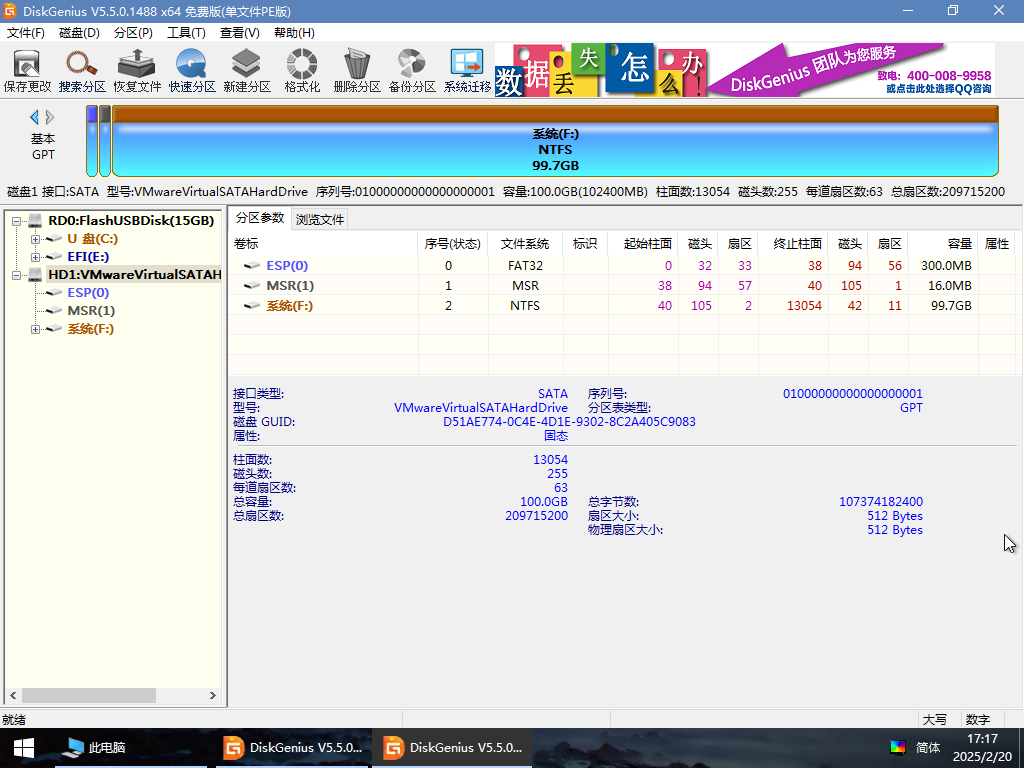Viewport: 1024px width, 768px height.
Task: Select the 系统(F:) NTFS partition bar
Action: pos(555,141)
